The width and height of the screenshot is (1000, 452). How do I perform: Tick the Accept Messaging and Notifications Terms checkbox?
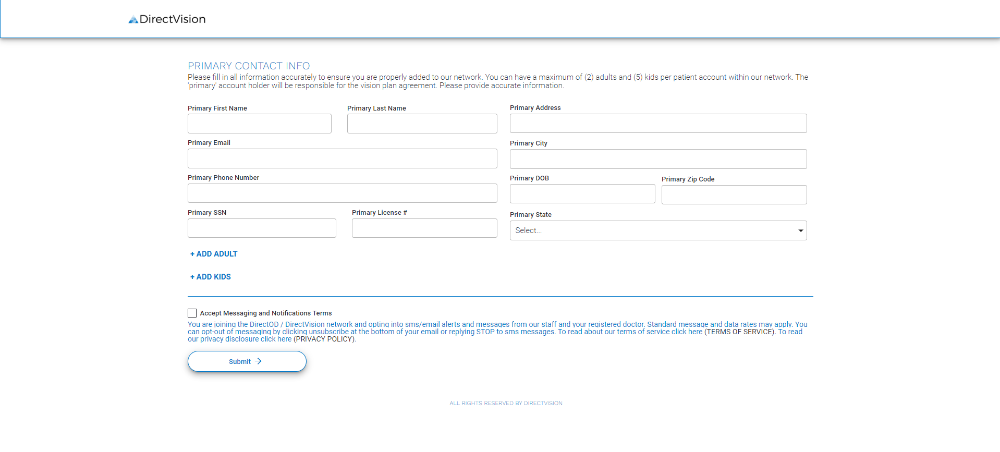coord(192,313)
